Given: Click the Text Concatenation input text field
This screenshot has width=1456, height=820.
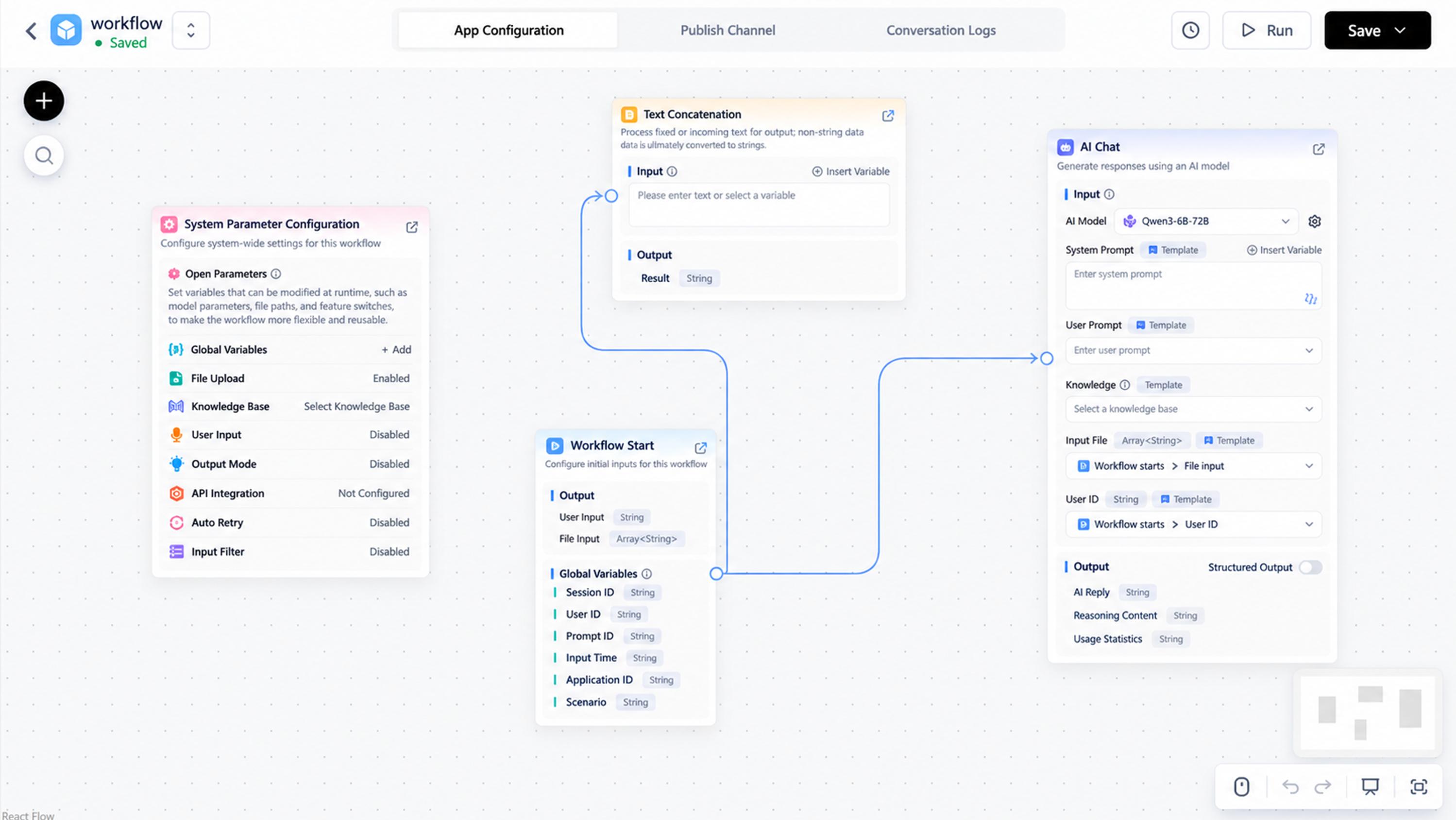Looking at the screenshot, I should click(759, 205).
